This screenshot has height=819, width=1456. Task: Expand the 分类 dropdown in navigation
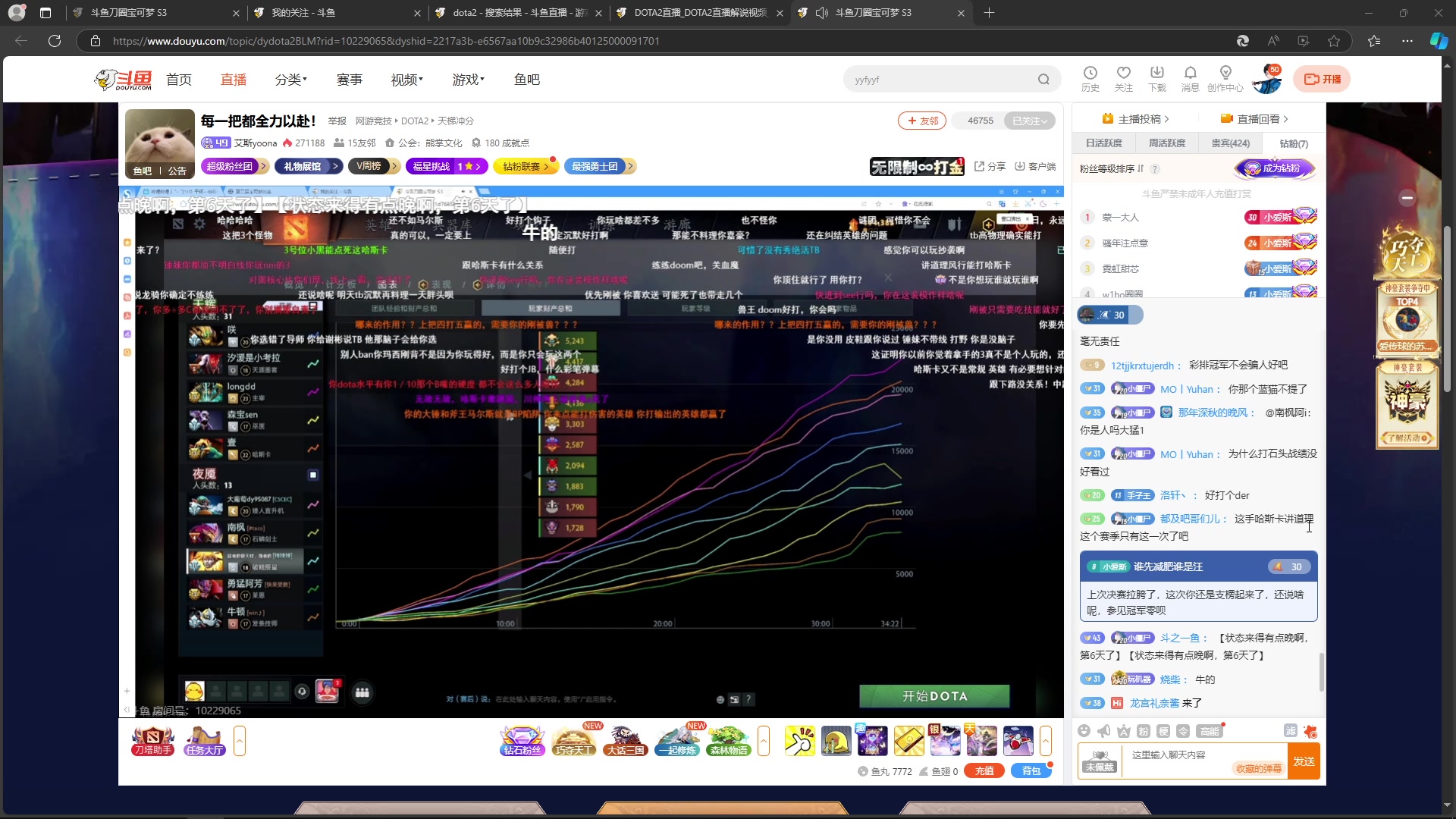point(291,80)
